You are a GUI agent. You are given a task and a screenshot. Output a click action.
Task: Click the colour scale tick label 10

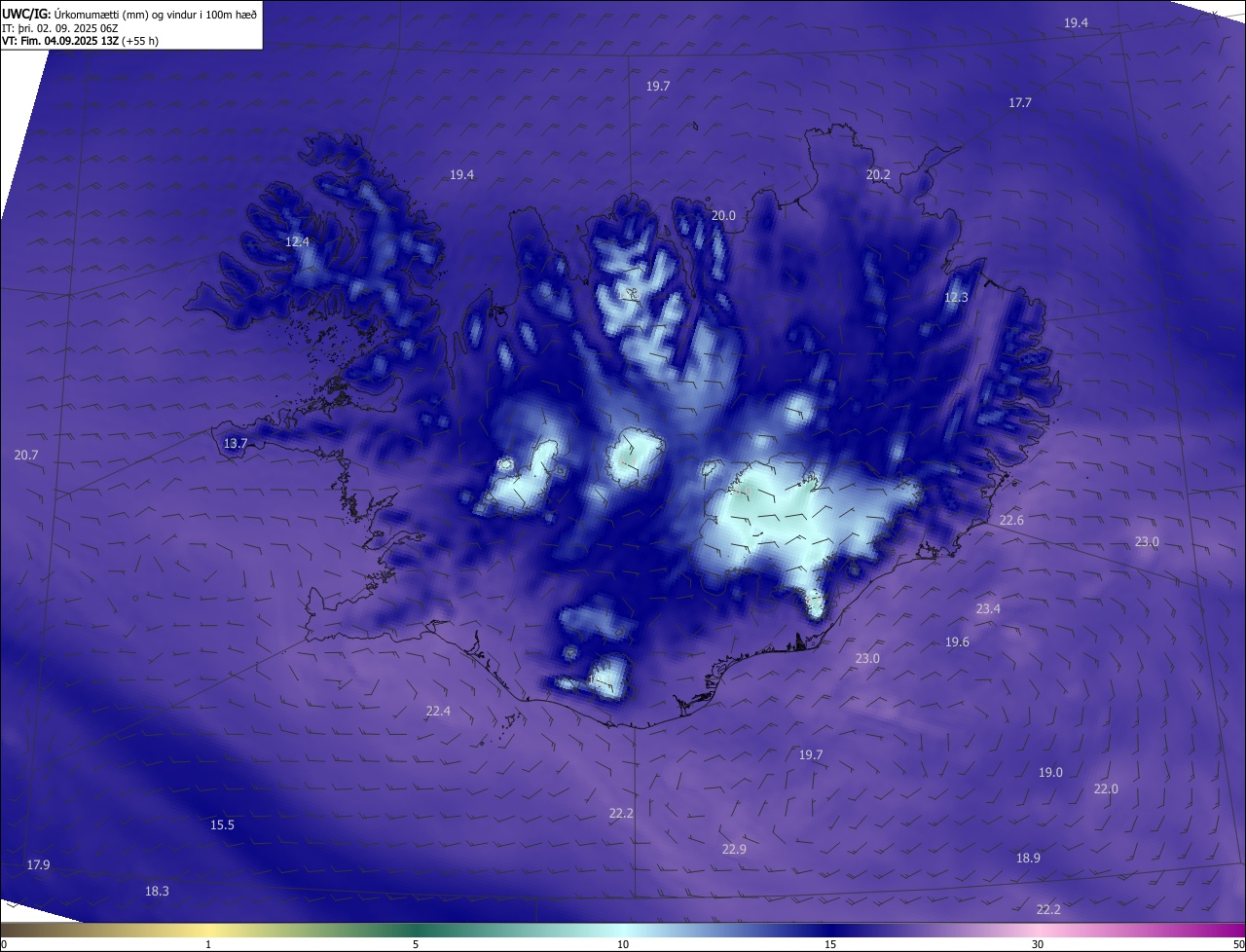623,944
